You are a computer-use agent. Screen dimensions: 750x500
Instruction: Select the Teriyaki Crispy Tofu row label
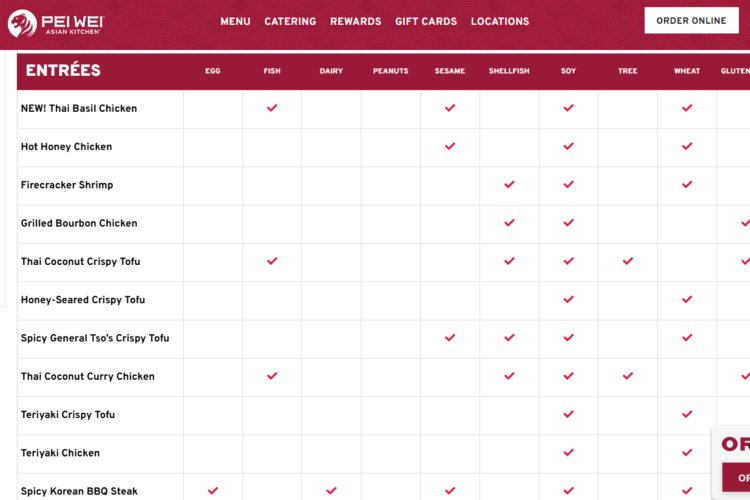tap(68, 415)
